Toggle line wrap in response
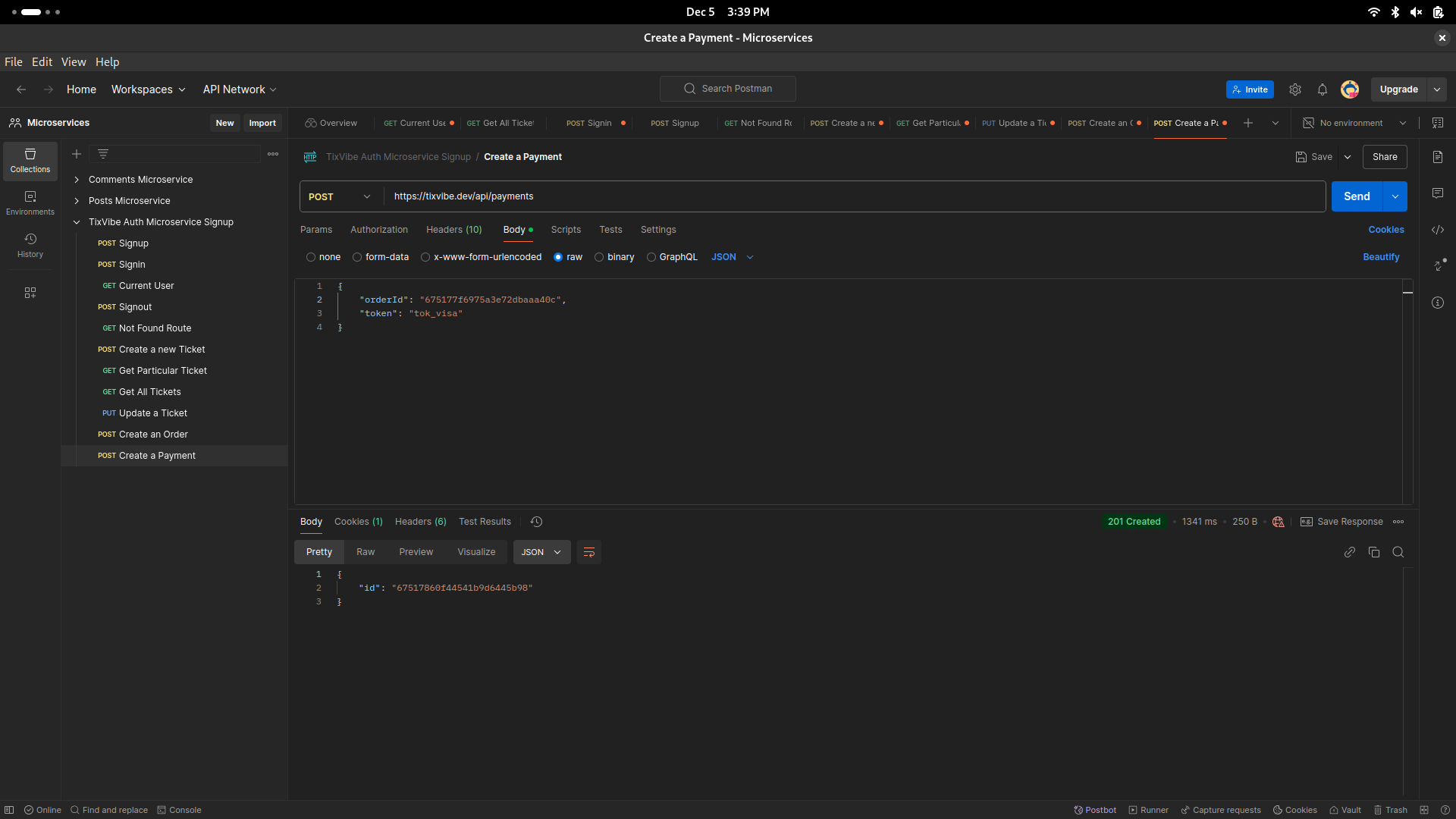 (589, 552)
